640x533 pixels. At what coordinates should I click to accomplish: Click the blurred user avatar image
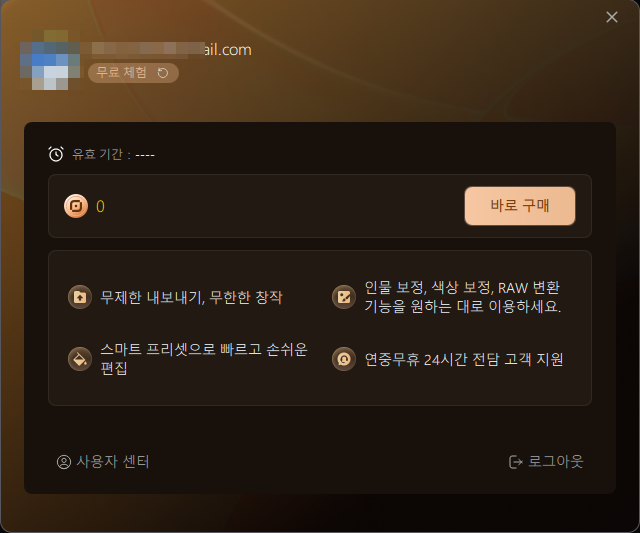point(50,60)
